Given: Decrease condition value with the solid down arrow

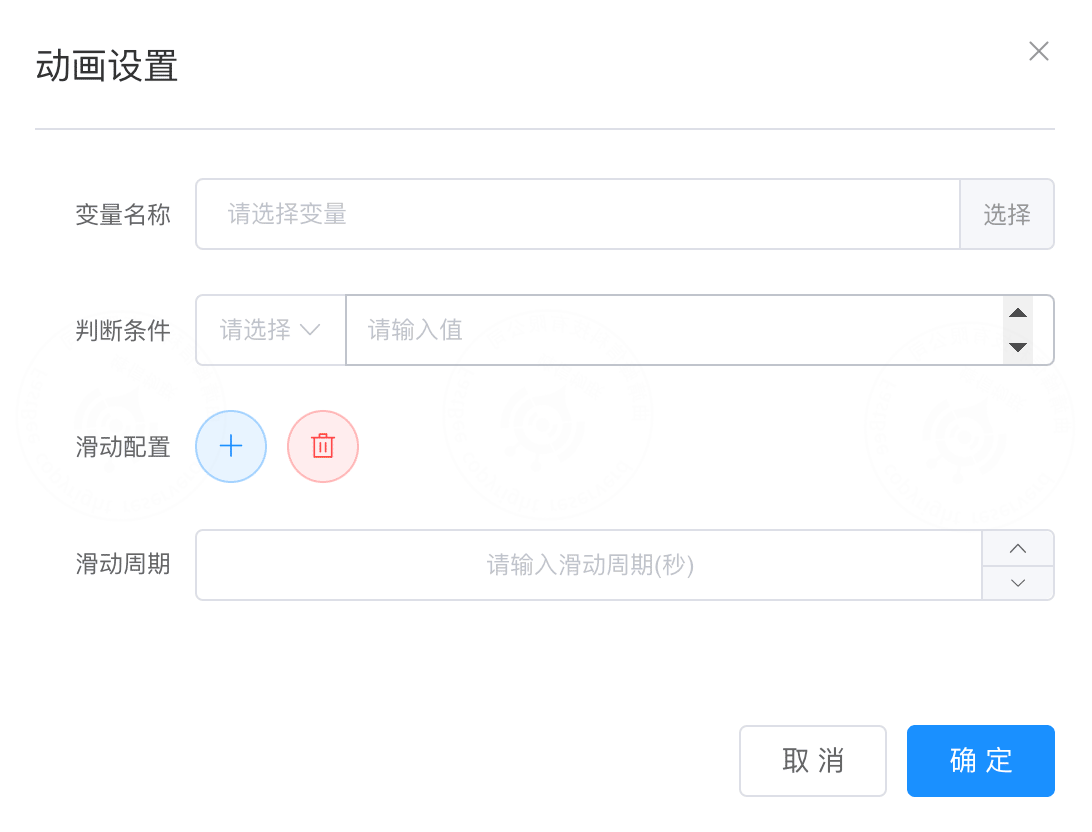Looking at the screenshot, I should click(1017, 347).
